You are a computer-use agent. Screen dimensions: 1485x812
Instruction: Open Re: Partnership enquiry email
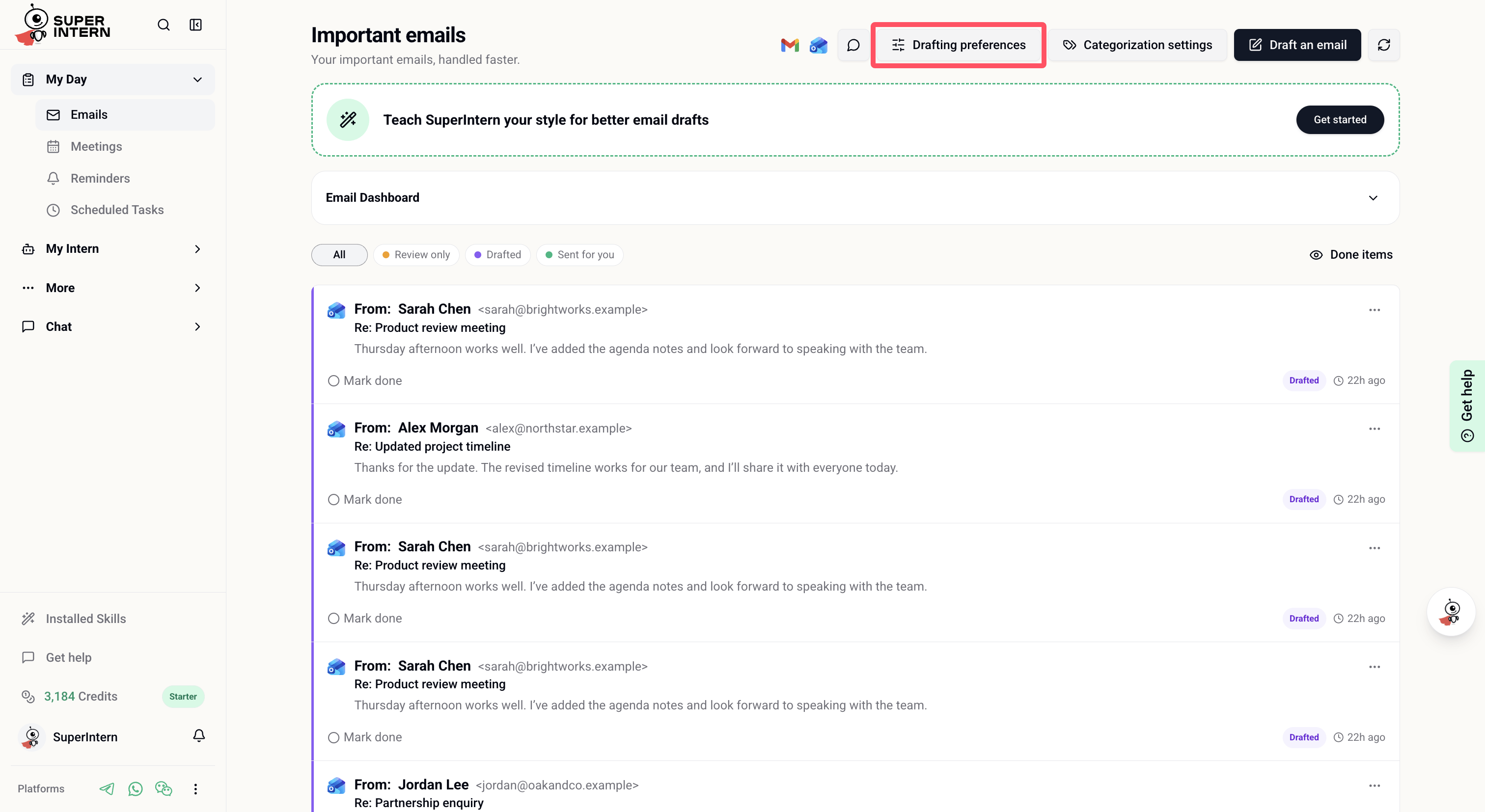tap(418, 803)
